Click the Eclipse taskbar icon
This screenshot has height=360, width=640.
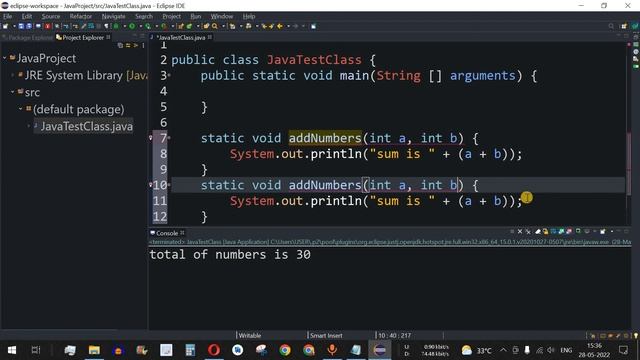380,350
